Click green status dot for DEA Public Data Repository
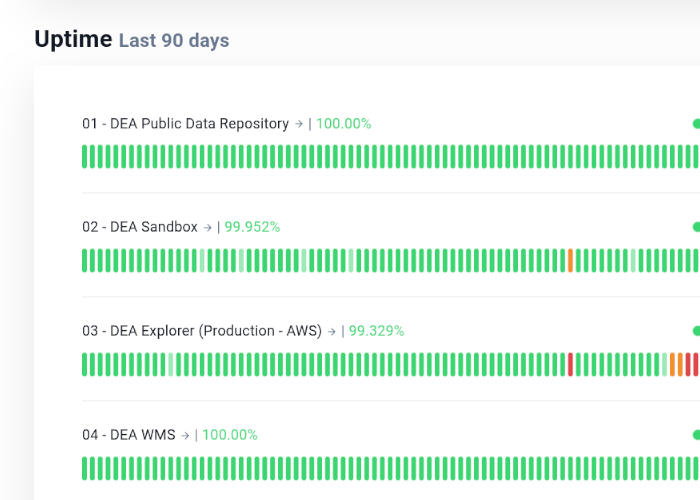Viewport: 700px width, 500px height. point(696,124)
